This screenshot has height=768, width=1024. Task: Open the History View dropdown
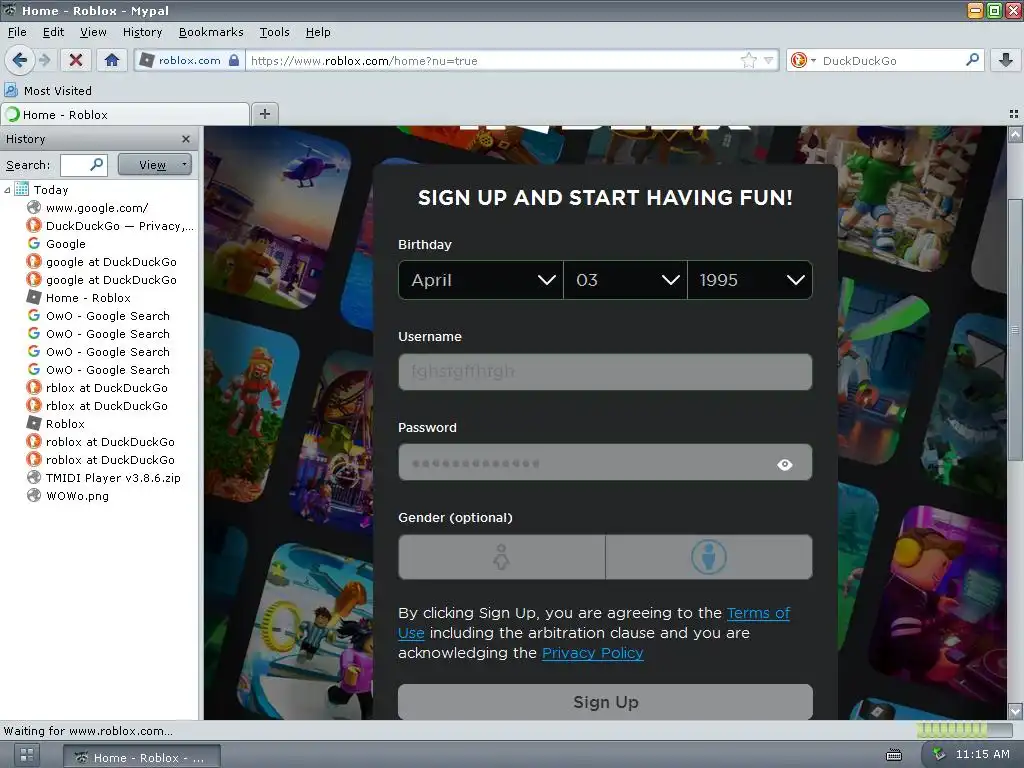pyautogui.click(x=155, y=165)
